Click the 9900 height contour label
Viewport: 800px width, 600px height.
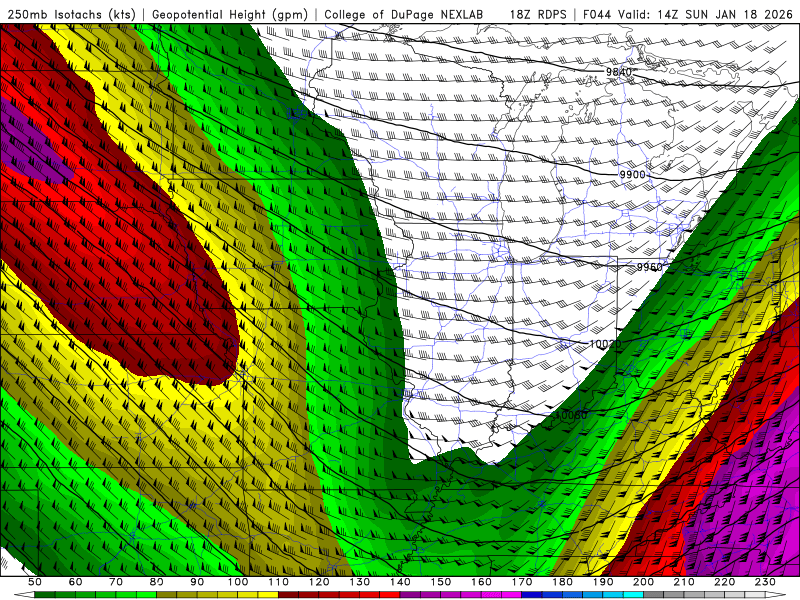(x=633, y=174)
